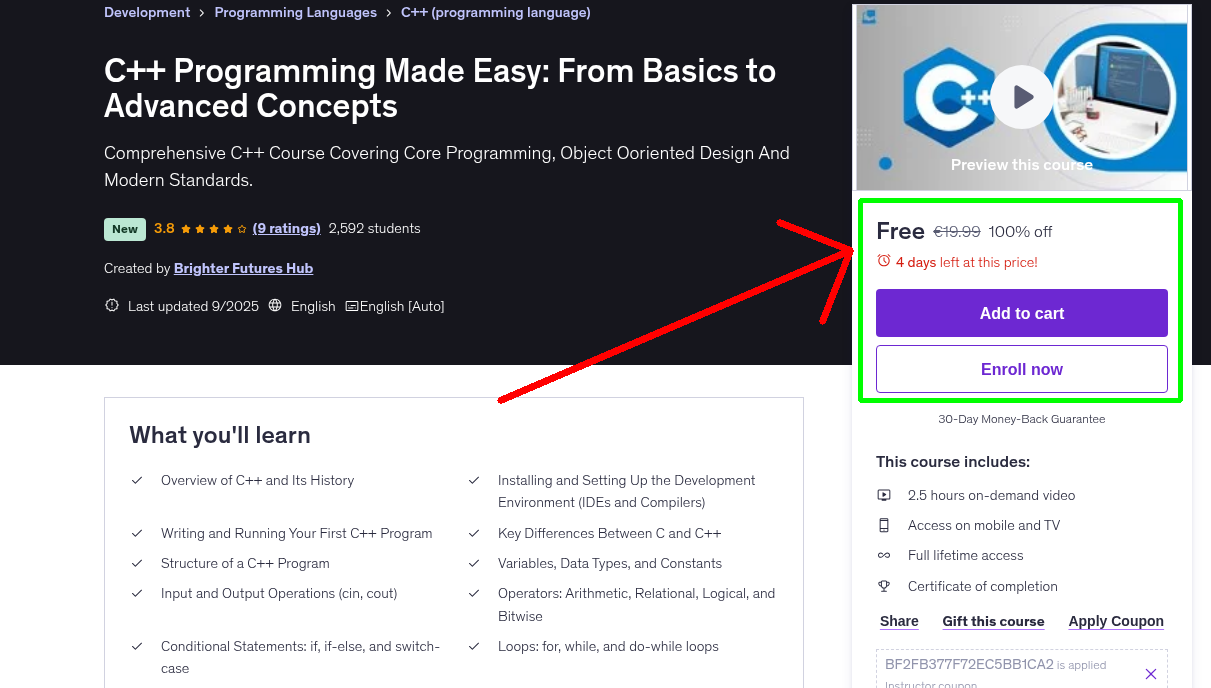1211x688 pixels.
Task: Add the course to cart
Action: pos(1021,312)
